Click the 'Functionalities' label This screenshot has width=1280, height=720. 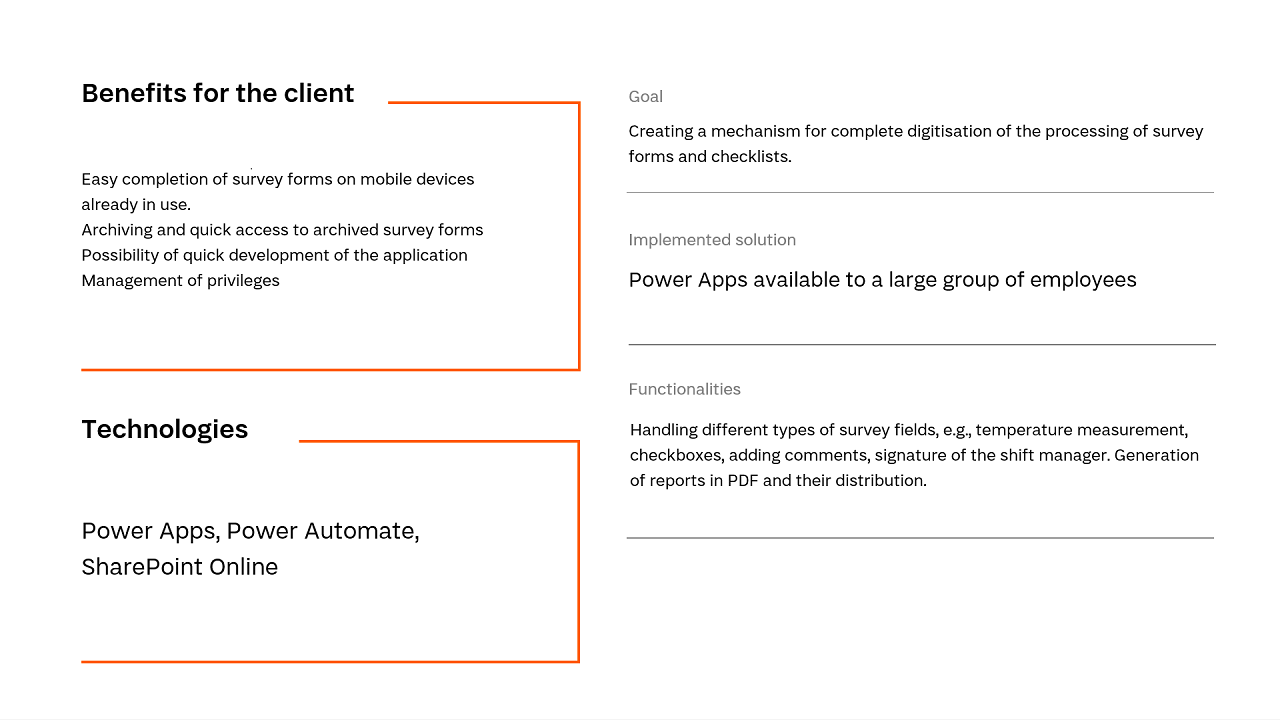685,389
